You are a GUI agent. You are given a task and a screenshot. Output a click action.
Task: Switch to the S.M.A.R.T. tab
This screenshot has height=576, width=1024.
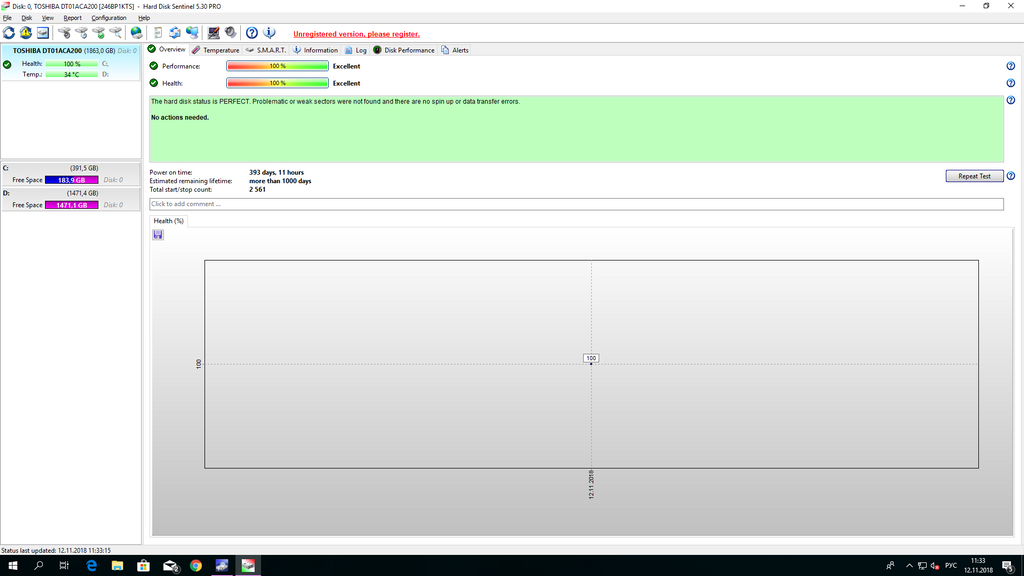click(x=266, y=50)
